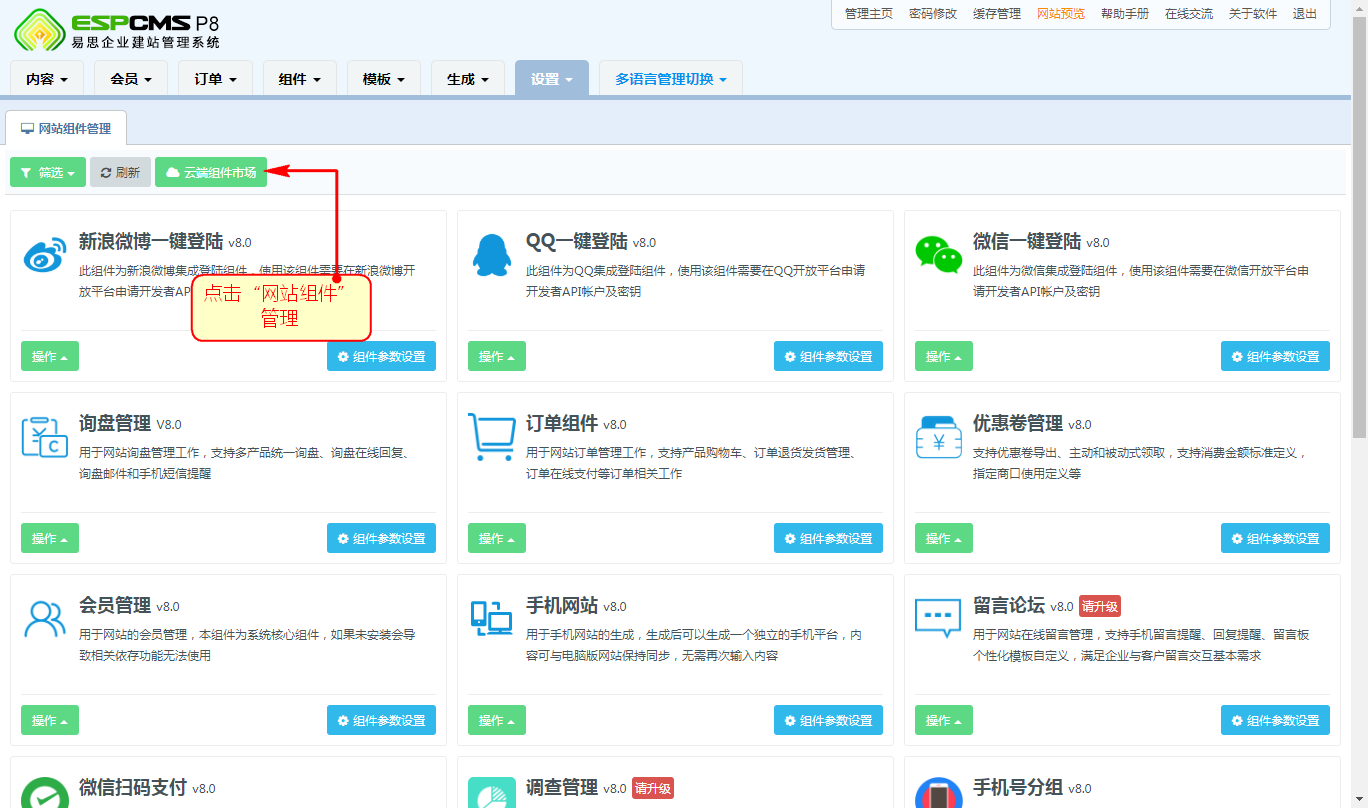Click the 订单组件 shopping cart icon
Viewport: 1368px width, 808px height.
[491, 437]
